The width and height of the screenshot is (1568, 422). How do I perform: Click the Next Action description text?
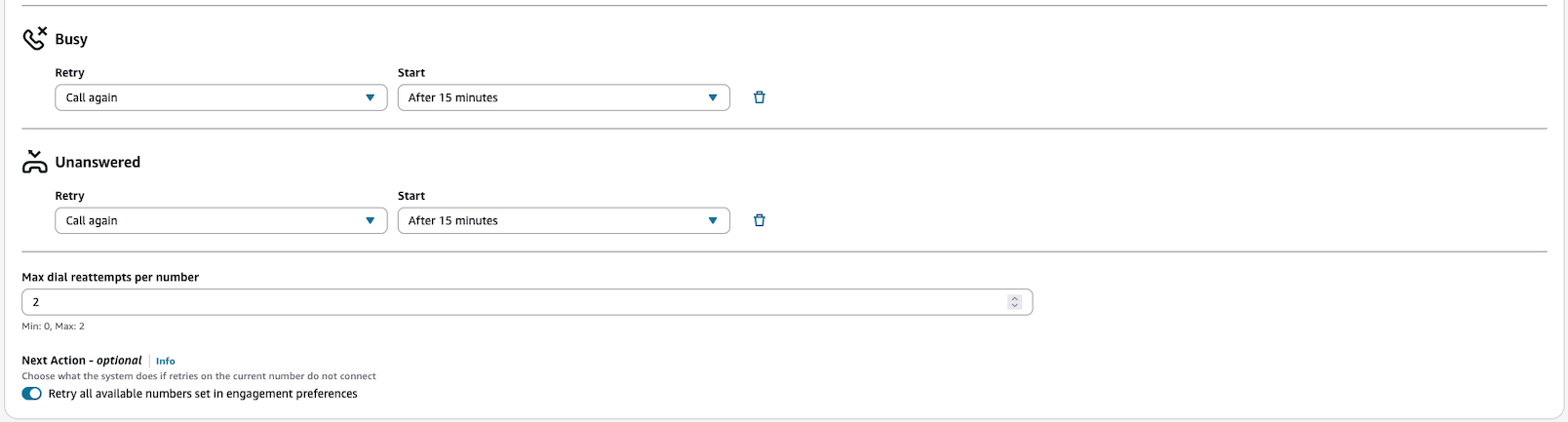199,376
